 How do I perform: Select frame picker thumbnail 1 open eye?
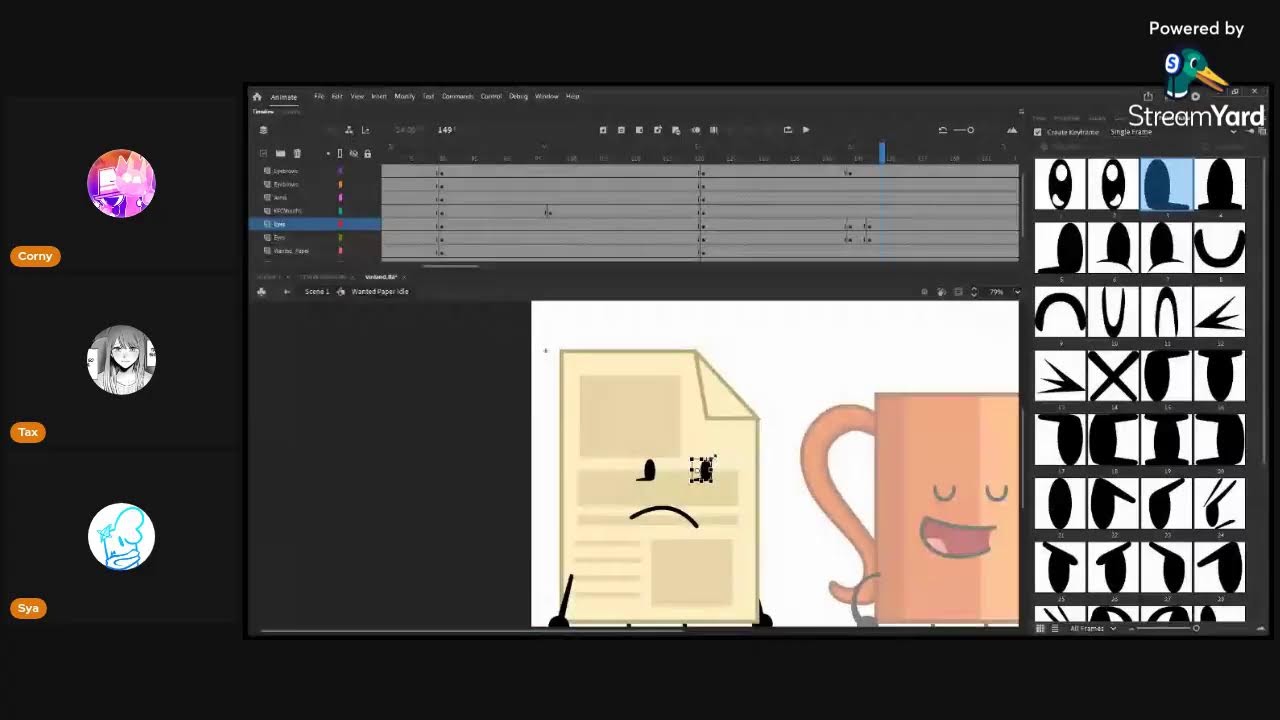coord(1059,184)
